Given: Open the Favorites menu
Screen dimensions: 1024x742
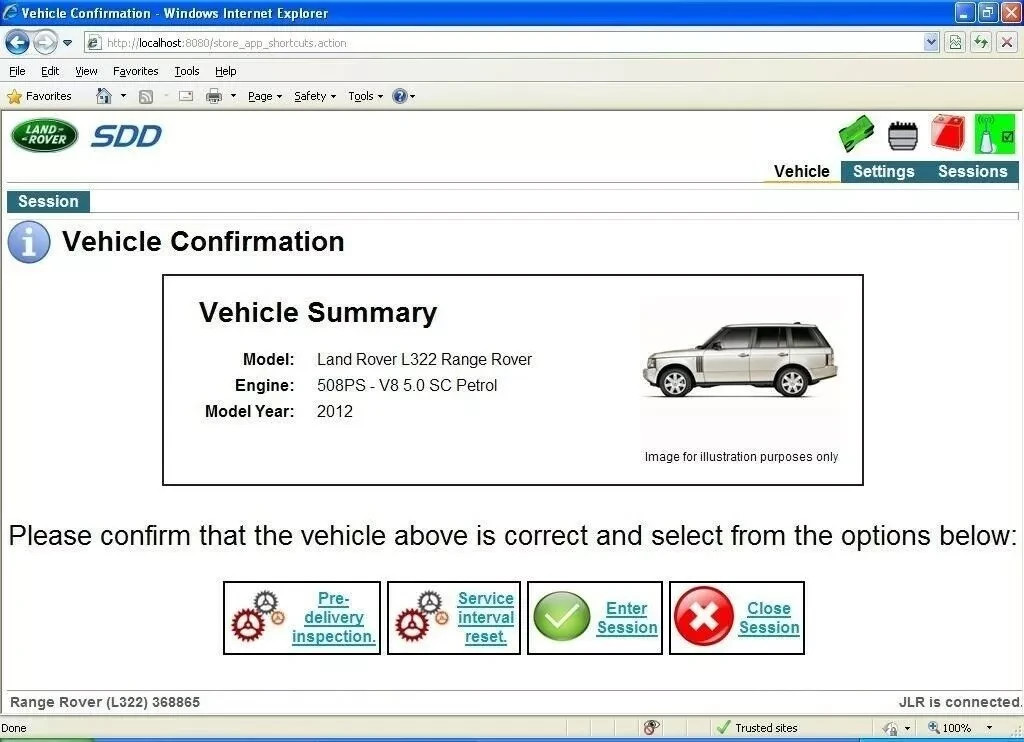Looking at the screenshot, I should pos(135,71).
